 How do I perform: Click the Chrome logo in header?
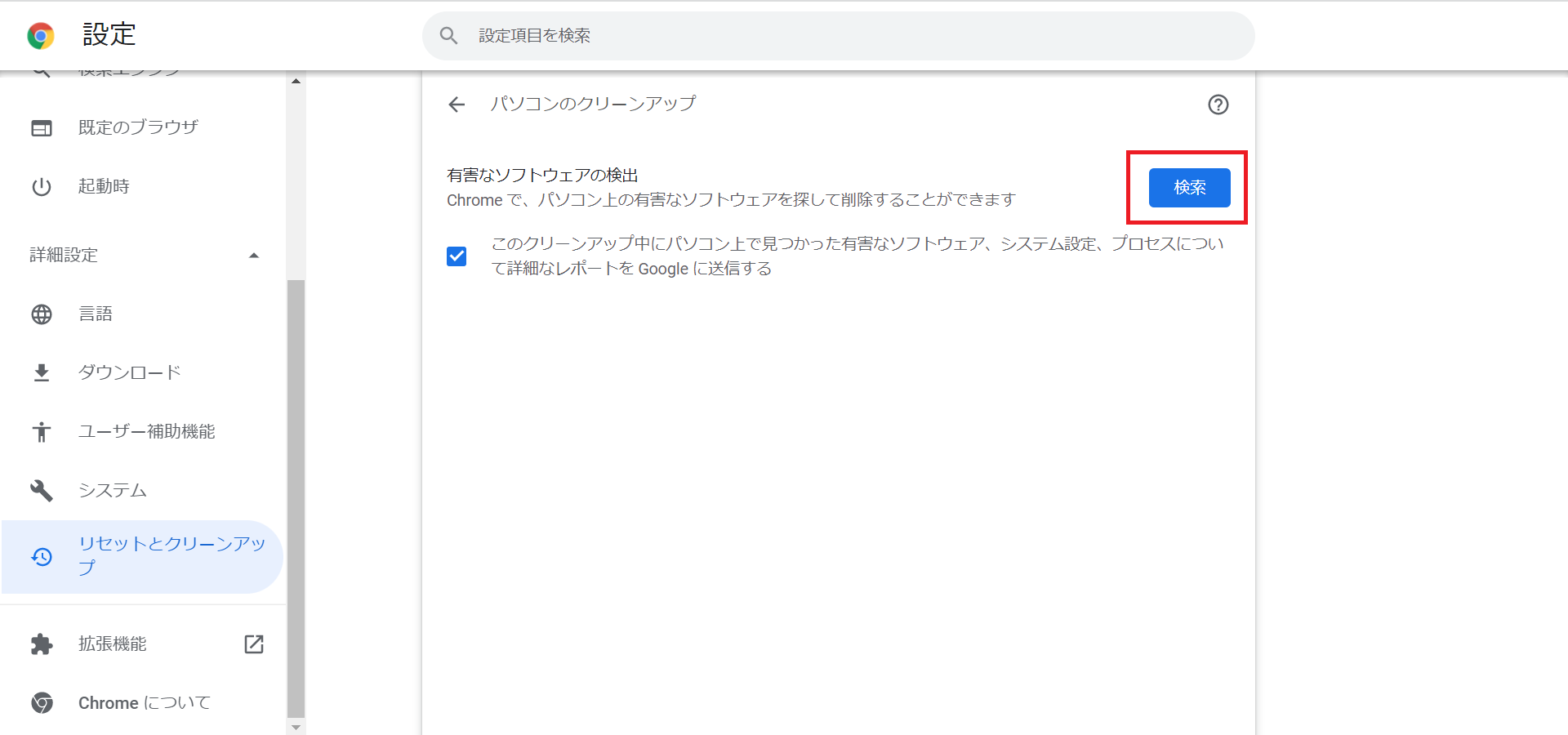coord(41,36)
